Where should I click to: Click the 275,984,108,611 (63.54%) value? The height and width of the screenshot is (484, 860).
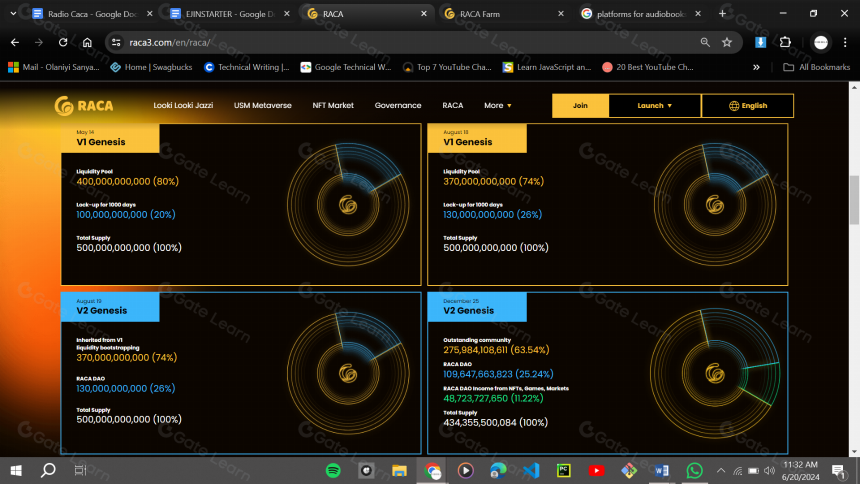(x=496, y=350)
